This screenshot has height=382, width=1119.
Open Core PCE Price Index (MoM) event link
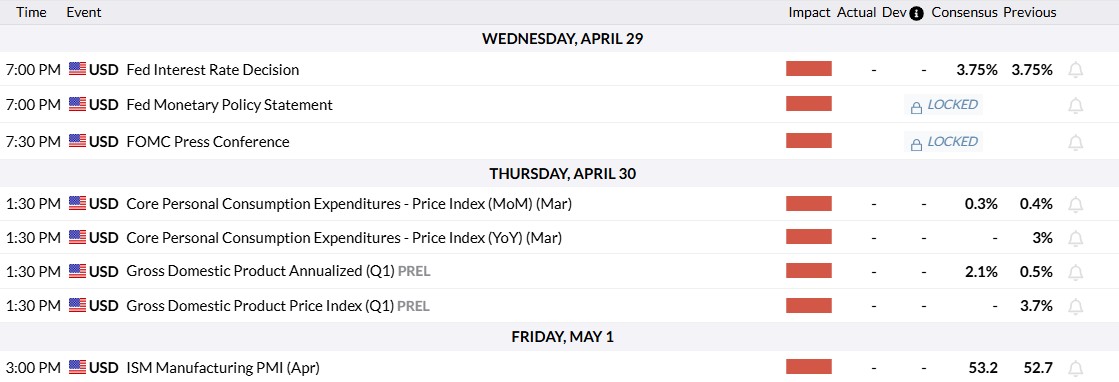tap(349, 203)
